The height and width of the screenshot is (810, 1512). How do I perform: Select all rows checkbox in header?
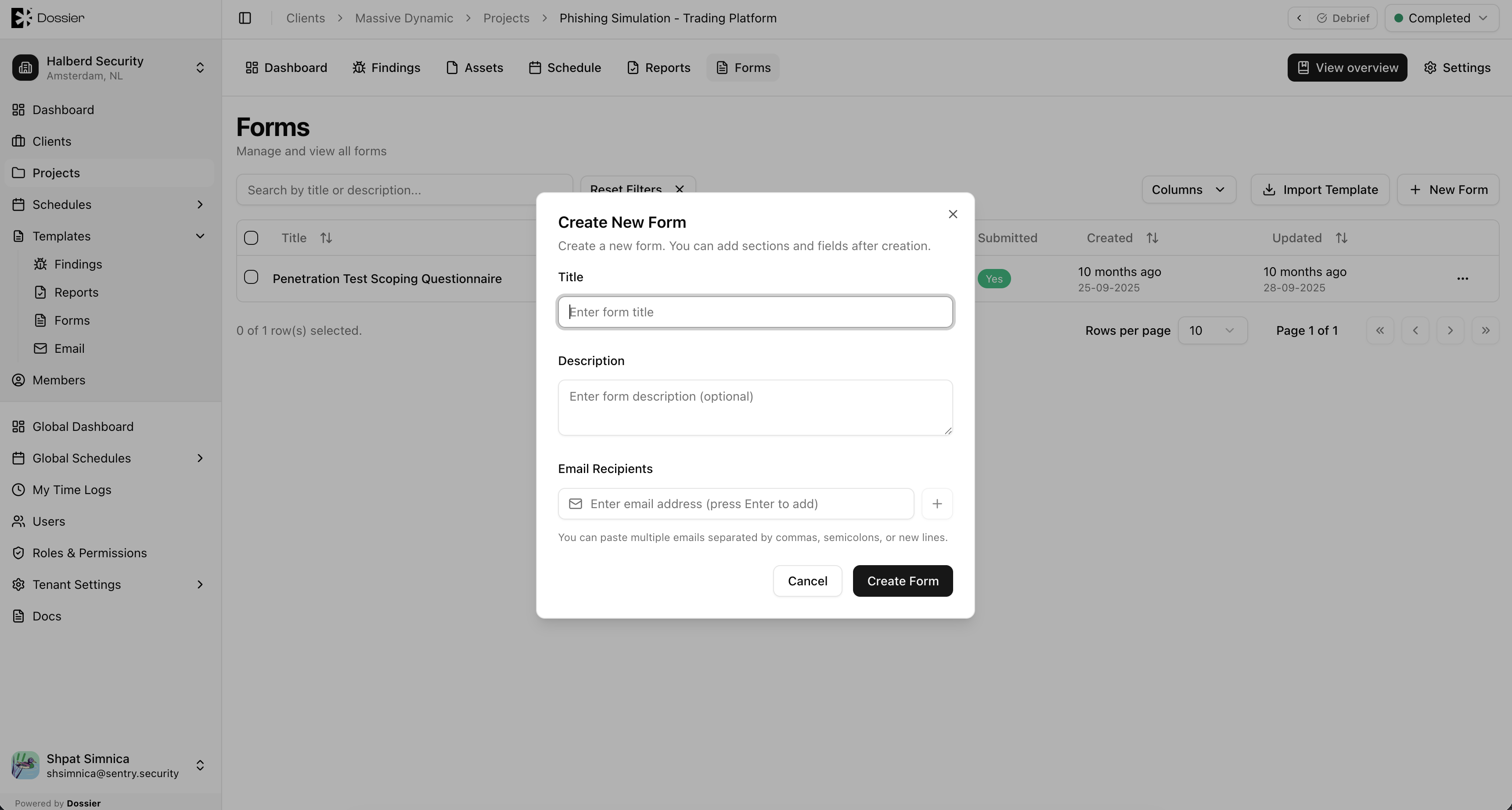(x=251, y=237)
